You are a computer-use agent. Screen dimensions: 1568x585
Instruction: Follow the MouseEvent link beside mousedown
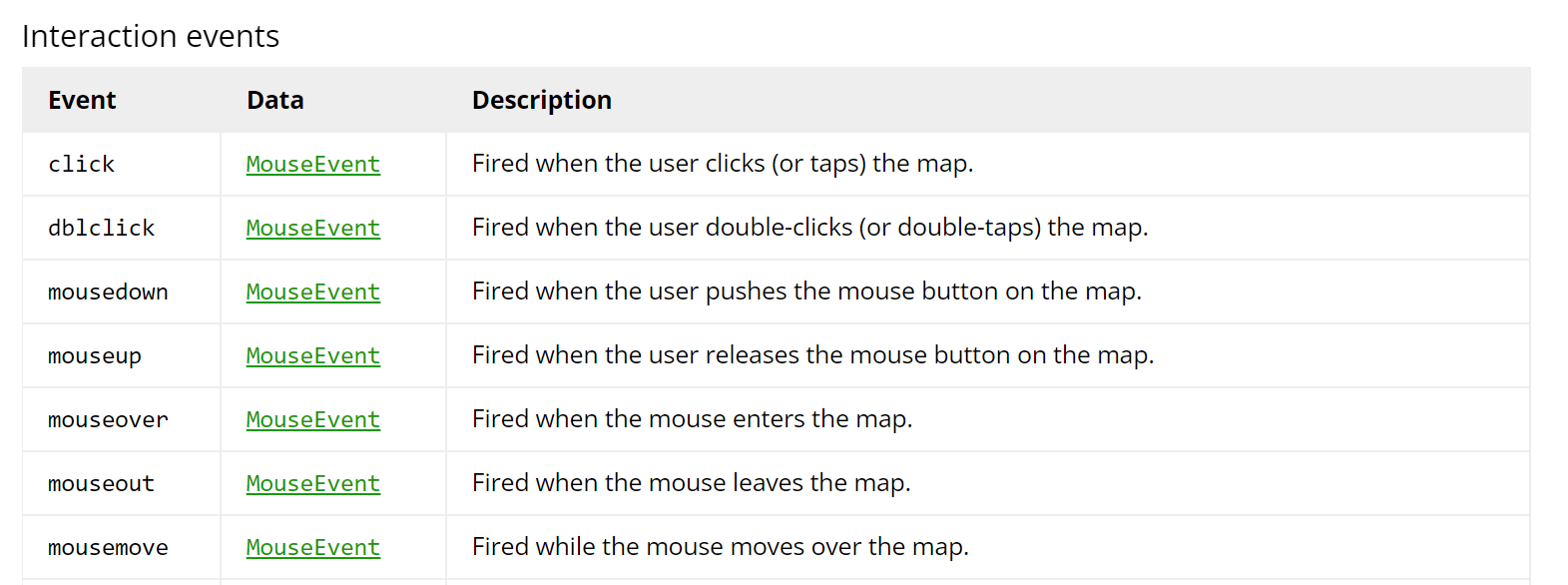(x=312, y=292)
